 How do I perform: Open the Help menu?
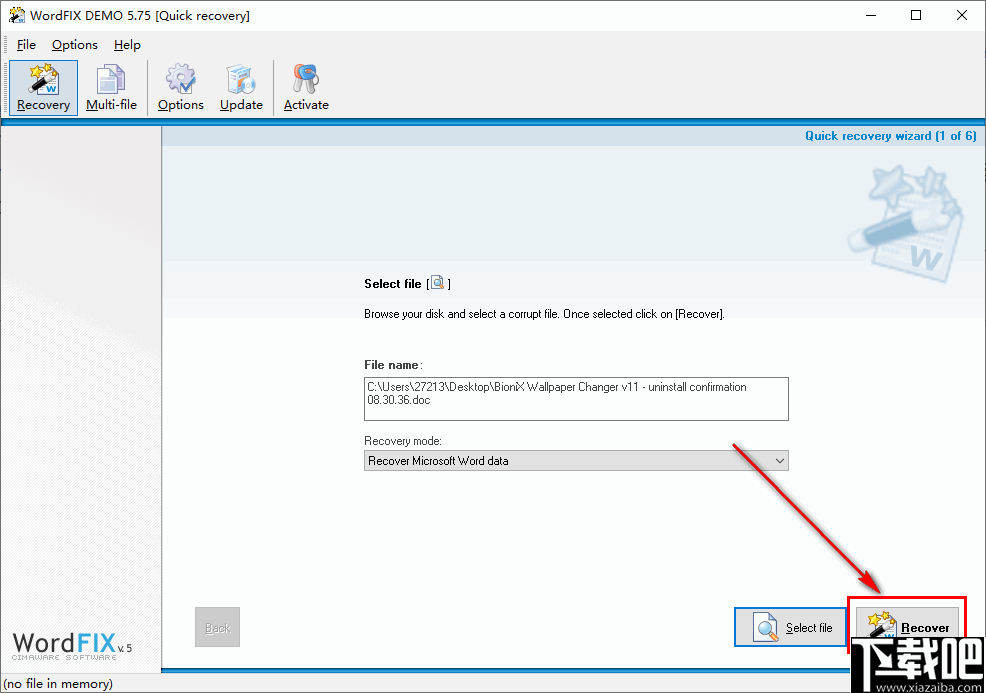coord(127,44)
